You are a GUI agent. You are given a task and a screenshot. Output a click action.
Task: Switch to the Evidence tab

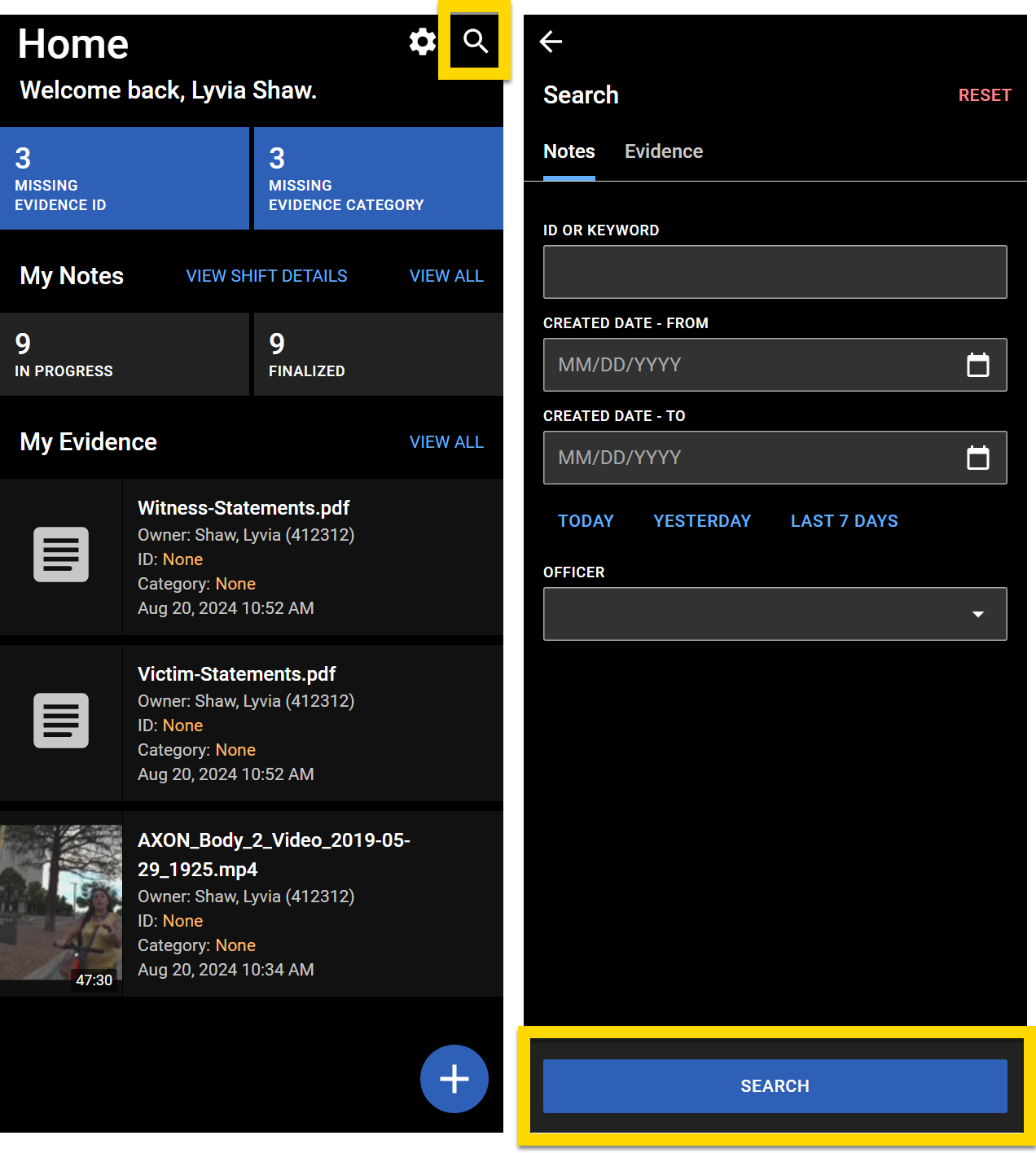point(663,151)
